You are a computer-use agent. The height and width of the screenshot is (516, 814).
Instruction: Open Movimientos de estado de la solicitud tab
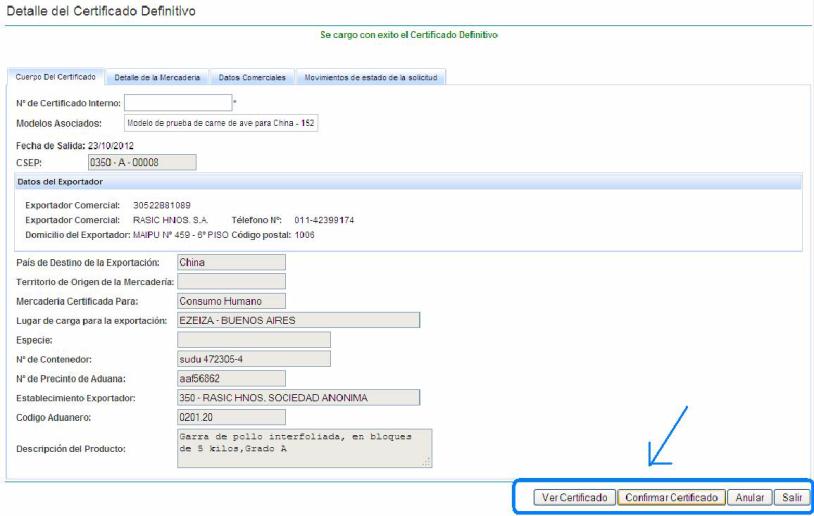(371, 77)
